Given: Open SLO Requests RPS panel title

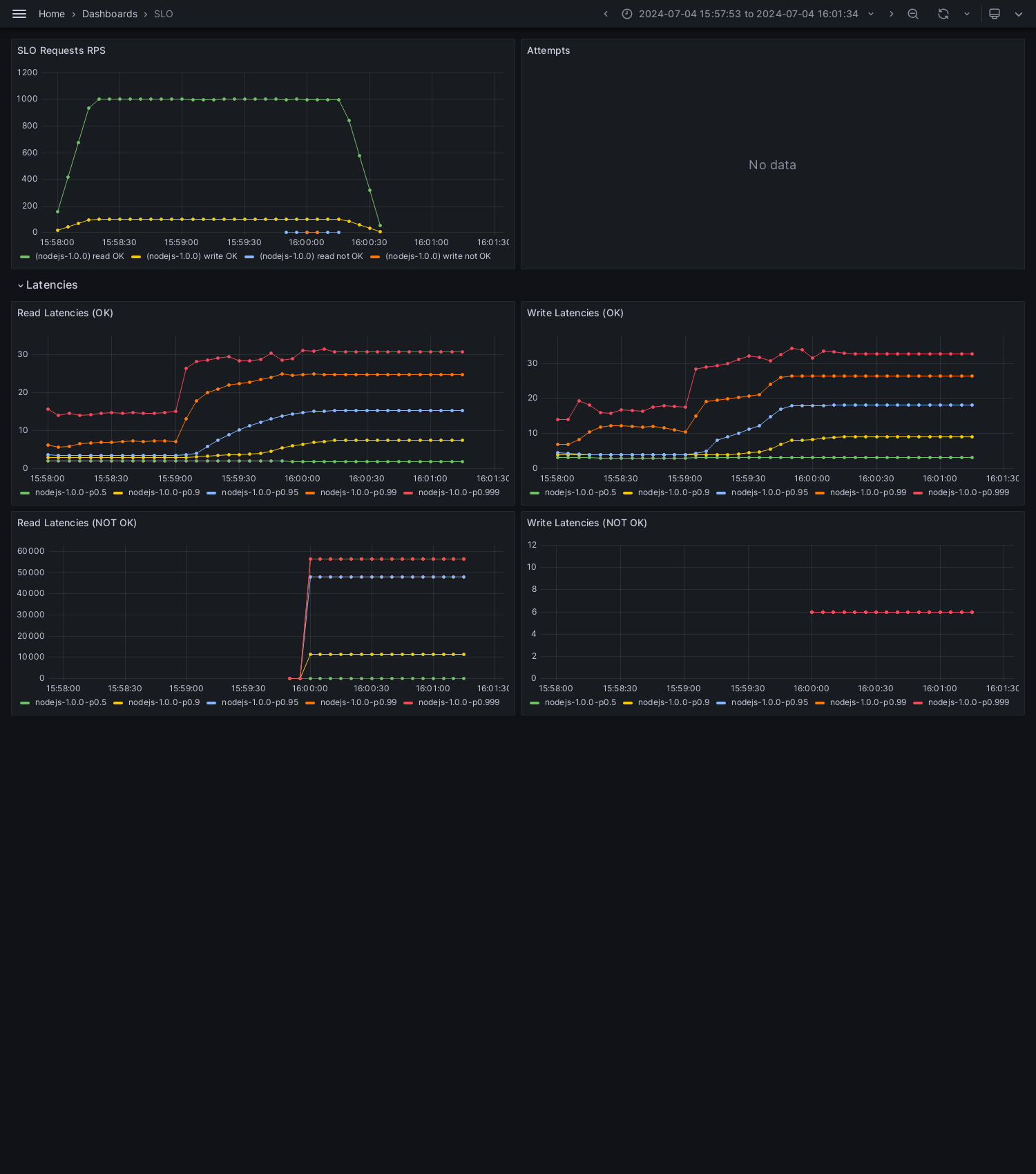Looking at the screenshot, I should 61,50.
